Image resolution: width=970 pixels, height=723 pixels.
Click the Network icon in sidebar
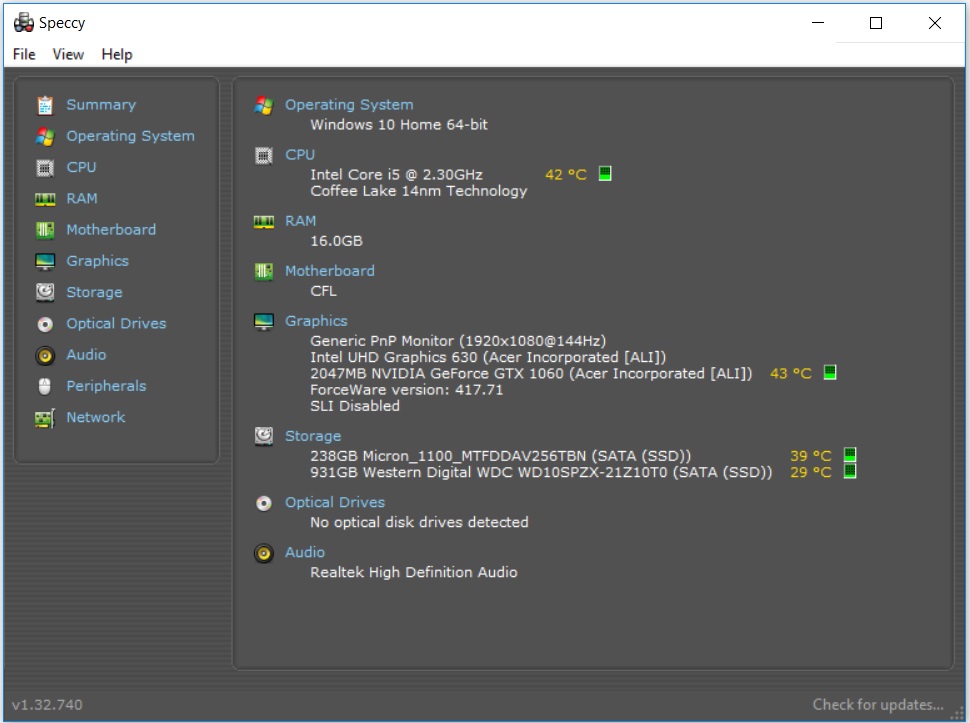coord(45,418)
